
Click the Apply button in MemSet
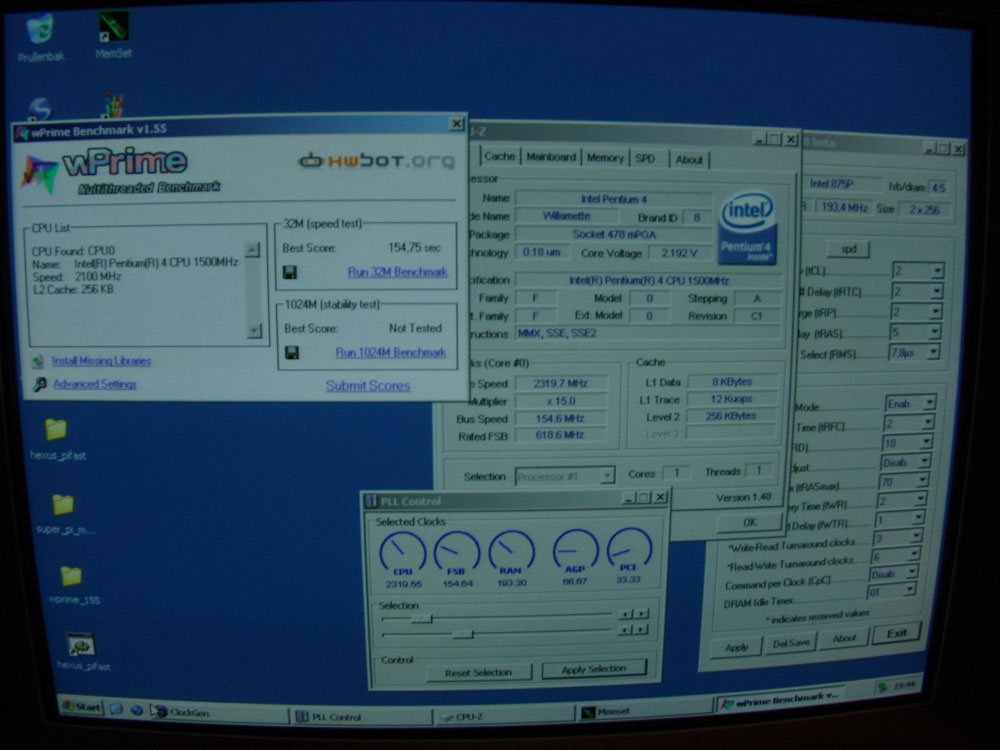point(737,647)
